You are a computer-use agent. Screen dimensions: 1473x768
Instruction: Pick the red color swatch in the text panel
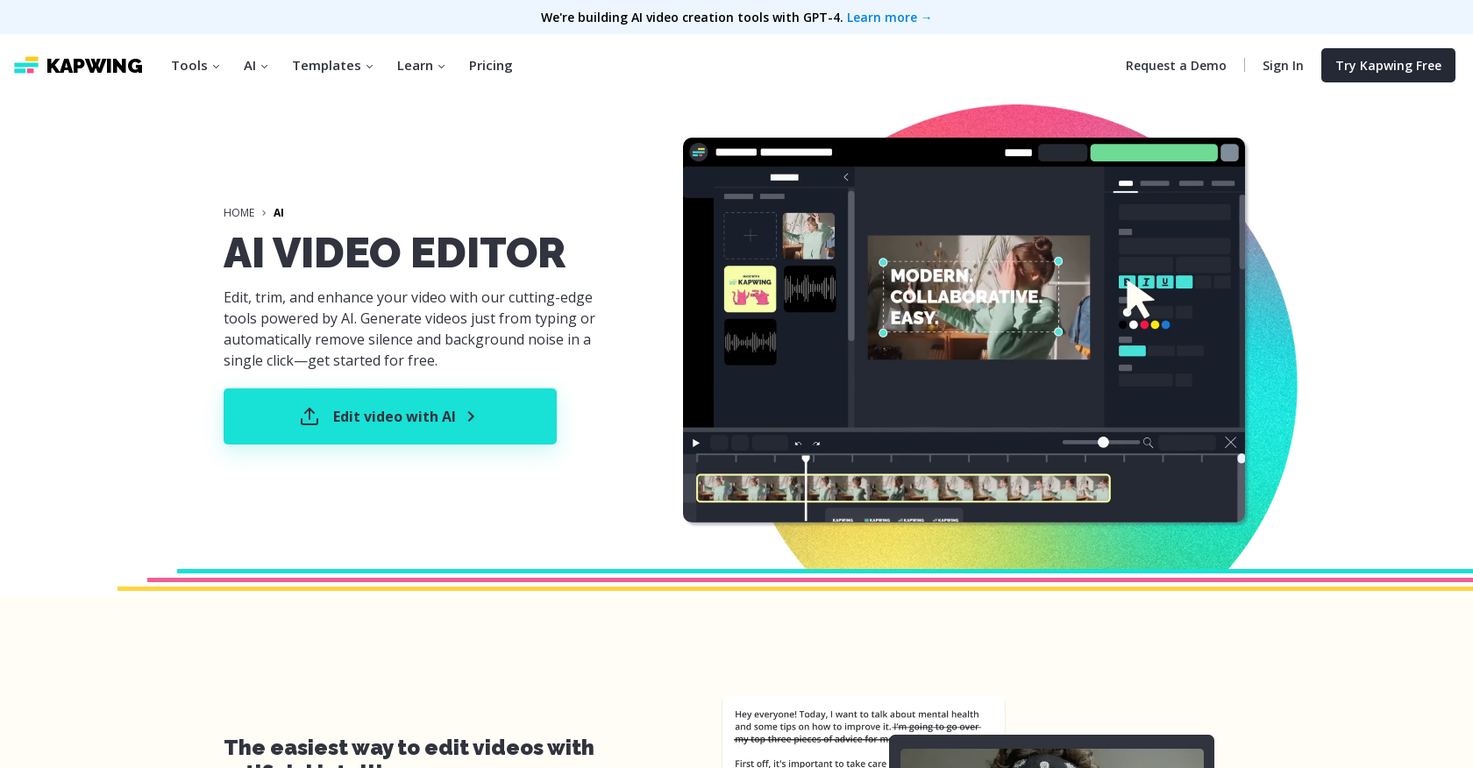click(x=1144, y=325)
